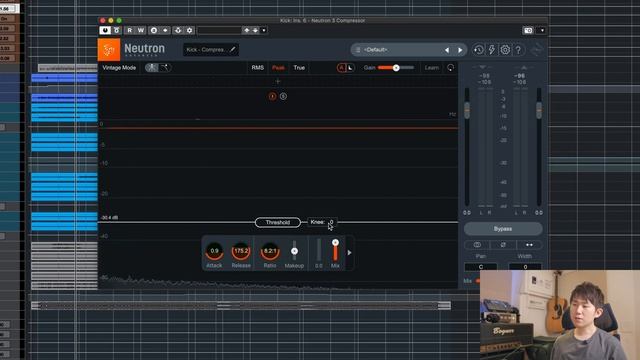640x360 pixels.
Task: Select Peak level detection mode
Action: (x=278, y=68)
